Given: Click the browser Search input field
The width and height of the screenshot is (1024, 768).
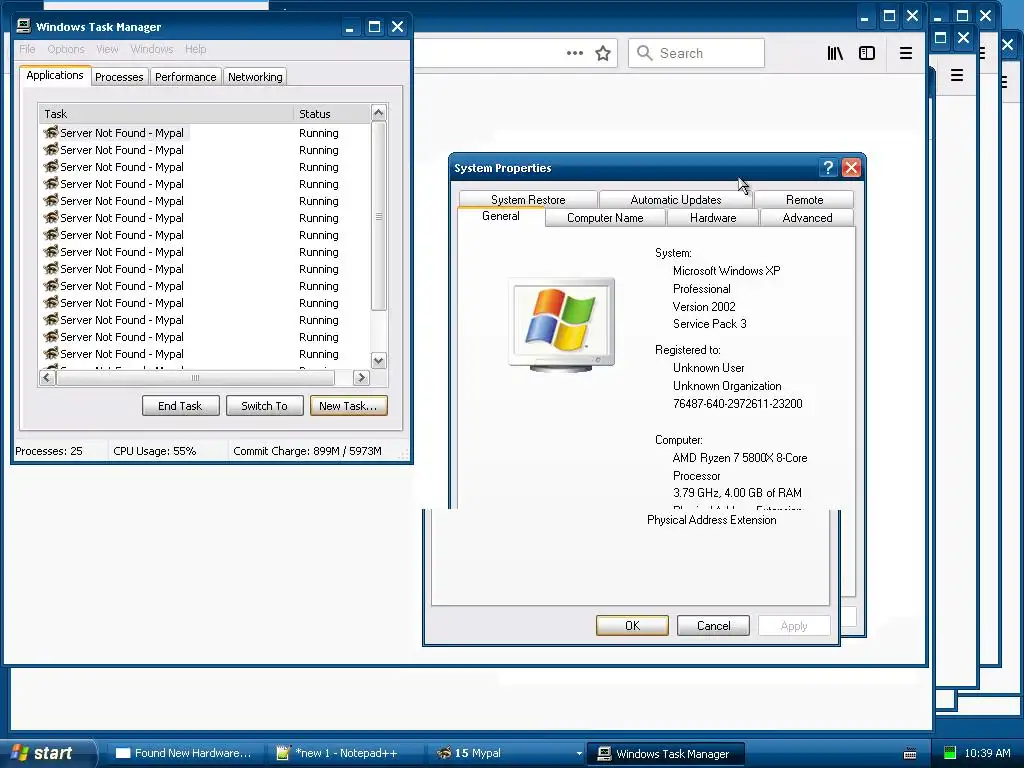Looking at the screenshot, I should pyautogui.click(x=696, y=53).
